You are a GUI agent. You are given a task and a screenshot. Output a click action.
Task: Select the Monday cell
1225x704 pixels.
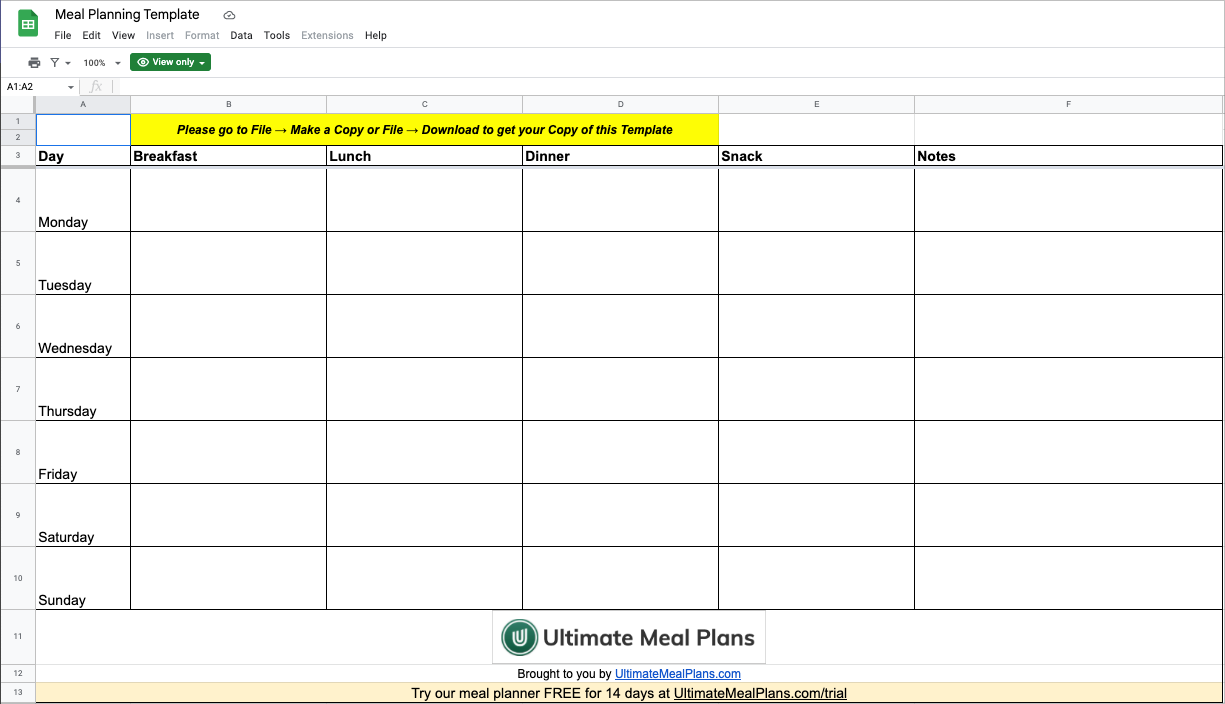[83, 200]
